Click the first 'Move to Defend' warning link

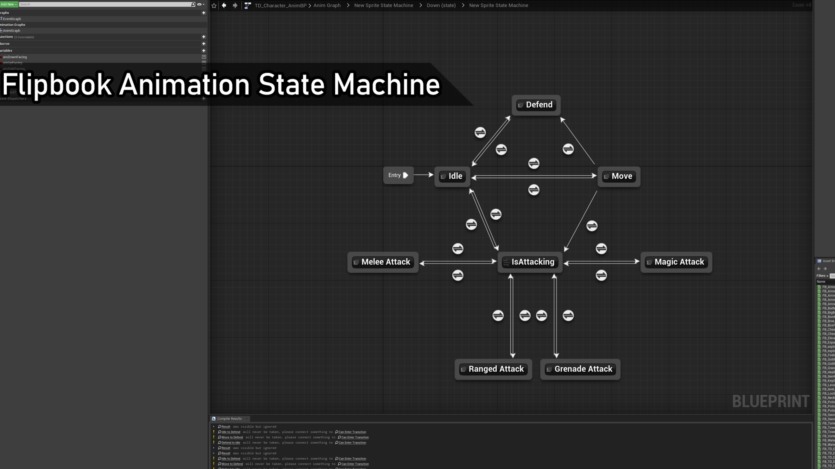tap(232, 438)
